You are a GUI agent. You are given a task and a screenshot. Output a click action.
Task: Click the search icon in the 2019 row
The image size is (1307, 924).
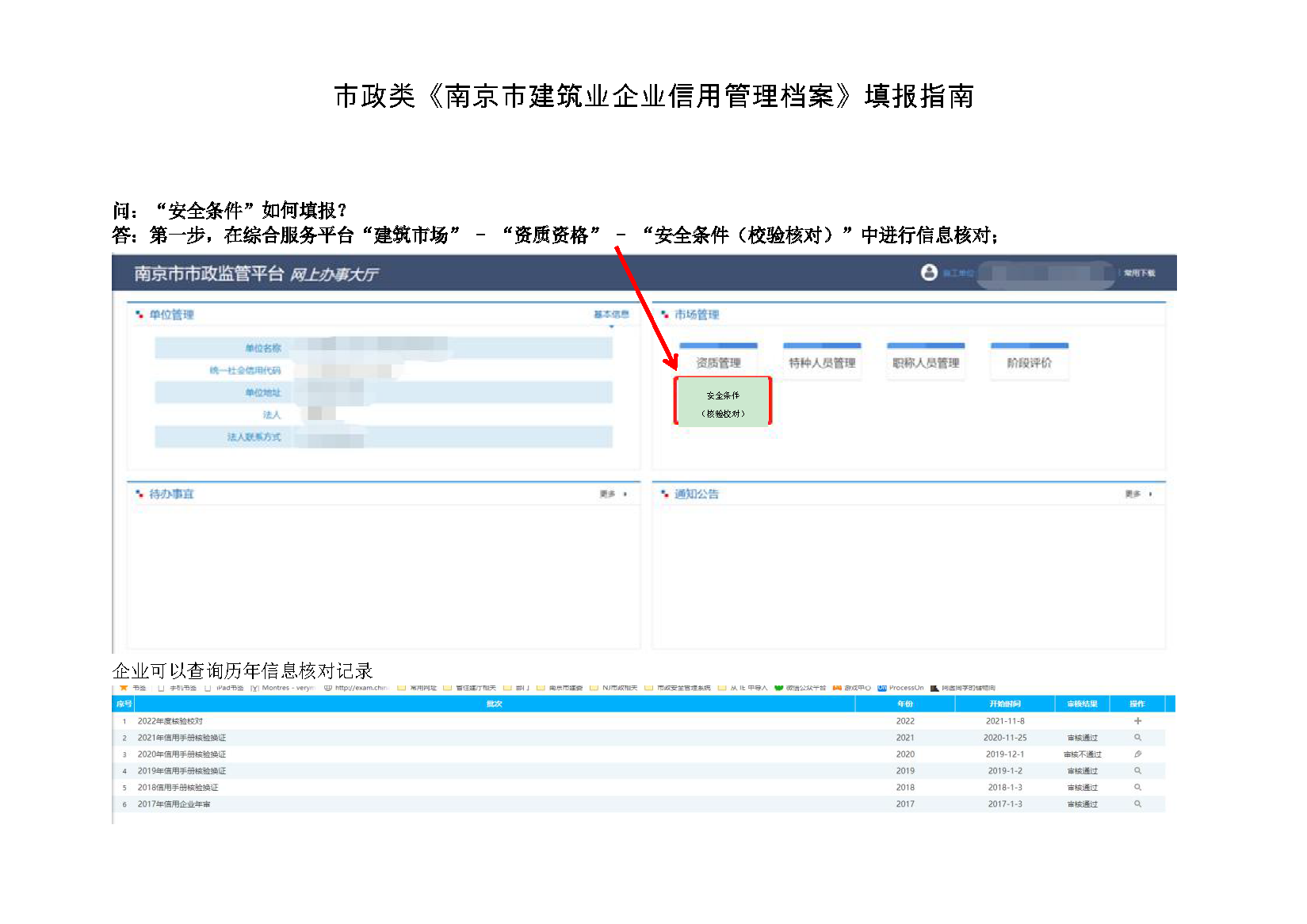(x=1137, y=771)
